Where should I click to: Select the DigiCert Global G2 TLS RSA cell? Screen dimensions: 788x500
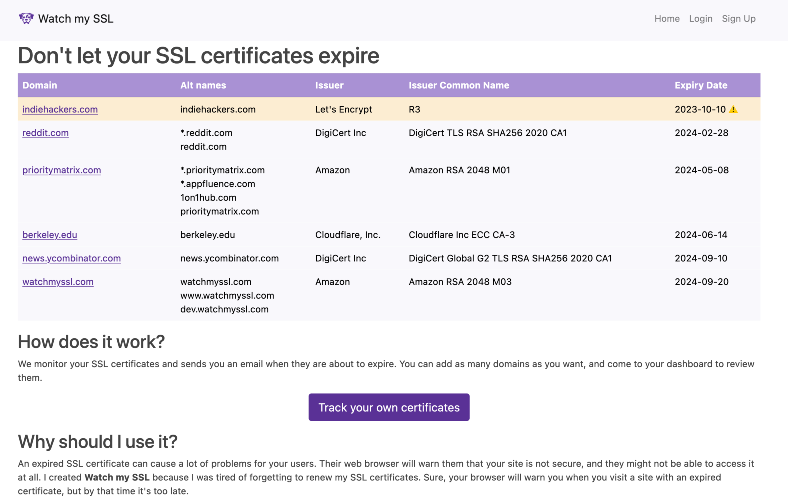pyautogui.click(x=510, y=259)
